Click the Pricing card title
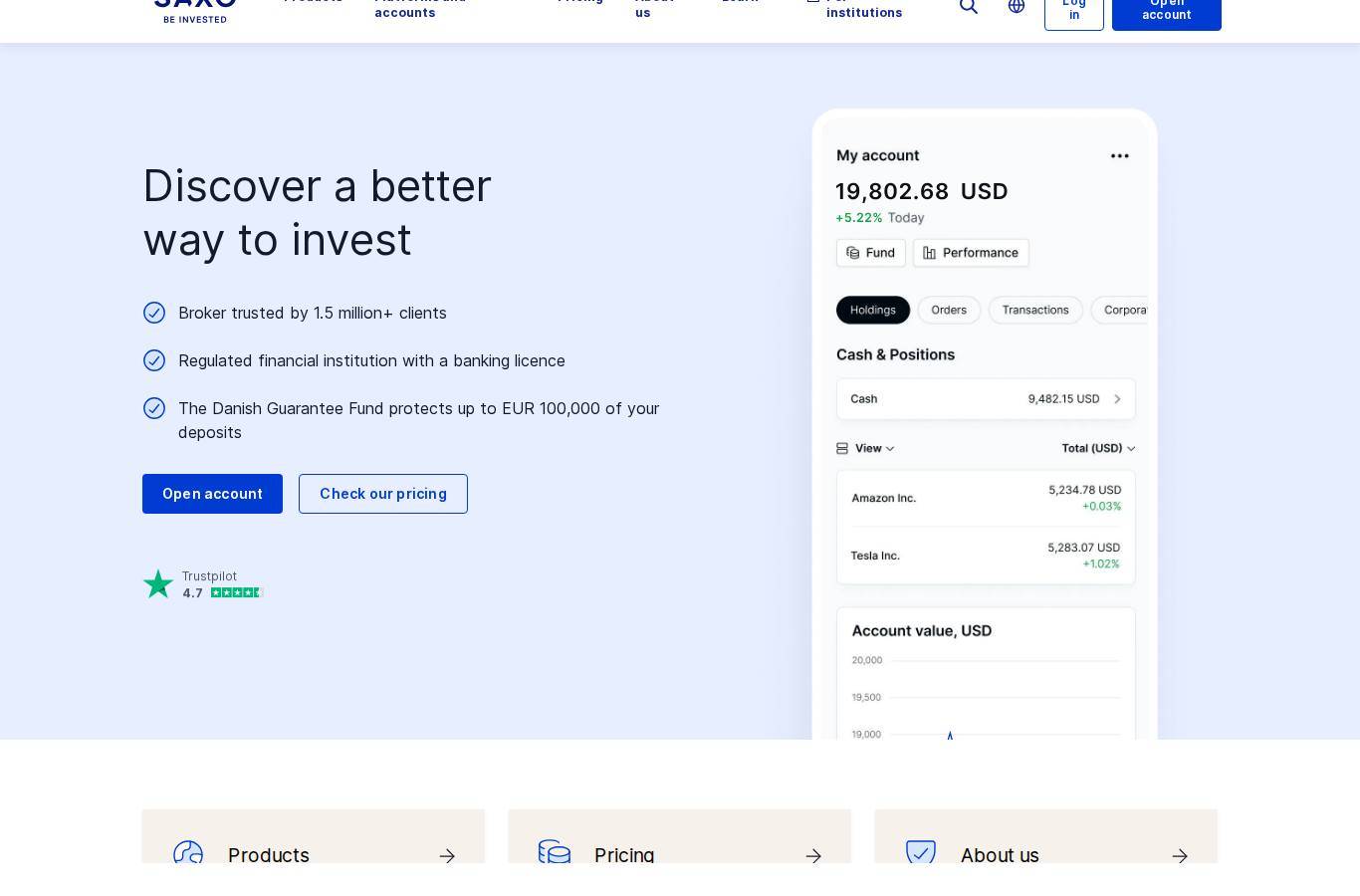Viewport: 1360px width, 896px height. [624, 855]
